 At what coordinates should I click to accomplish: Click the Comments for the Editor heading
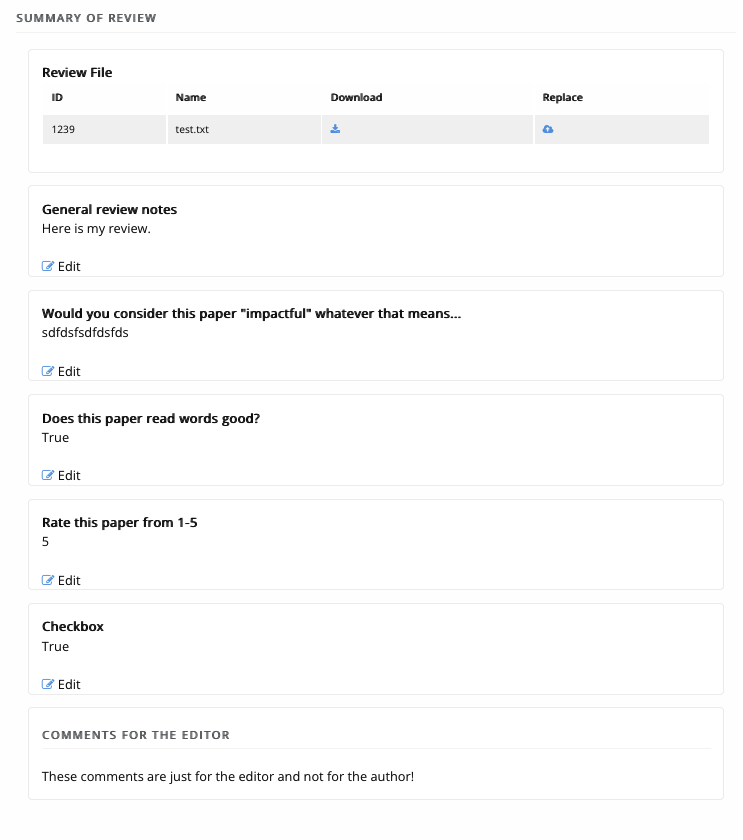coord(136,735)
